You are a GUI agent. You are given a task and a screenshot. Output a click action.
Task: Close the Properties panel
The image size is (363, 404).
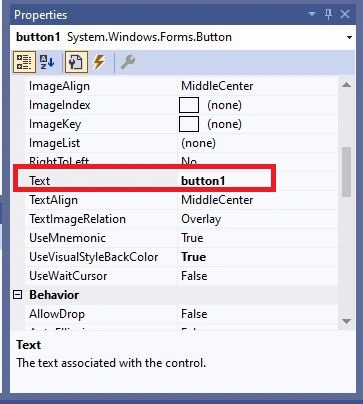pos(345,14)
